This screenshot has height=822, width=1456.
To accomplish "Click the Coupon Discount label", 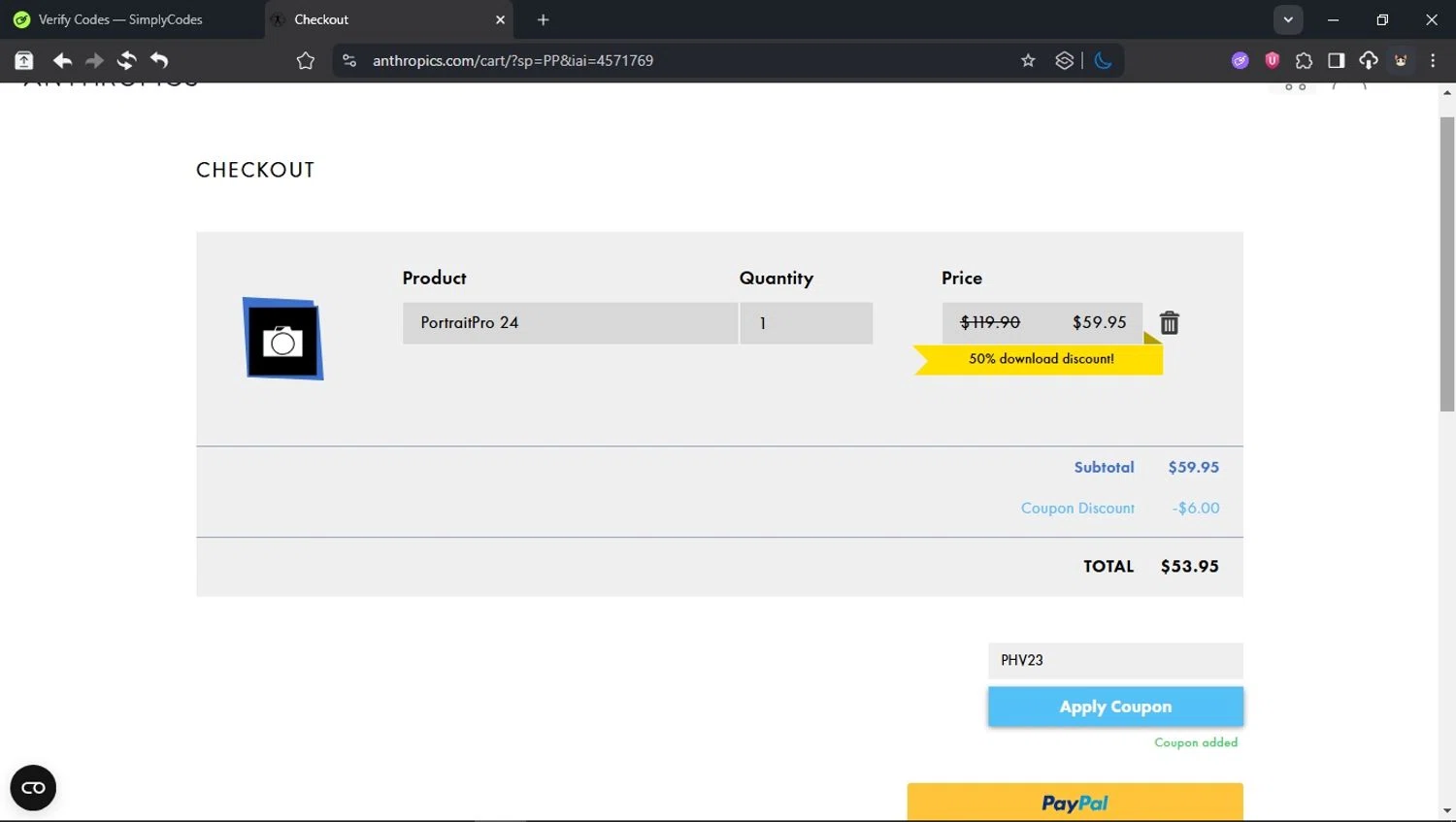I will point(1077,508).
